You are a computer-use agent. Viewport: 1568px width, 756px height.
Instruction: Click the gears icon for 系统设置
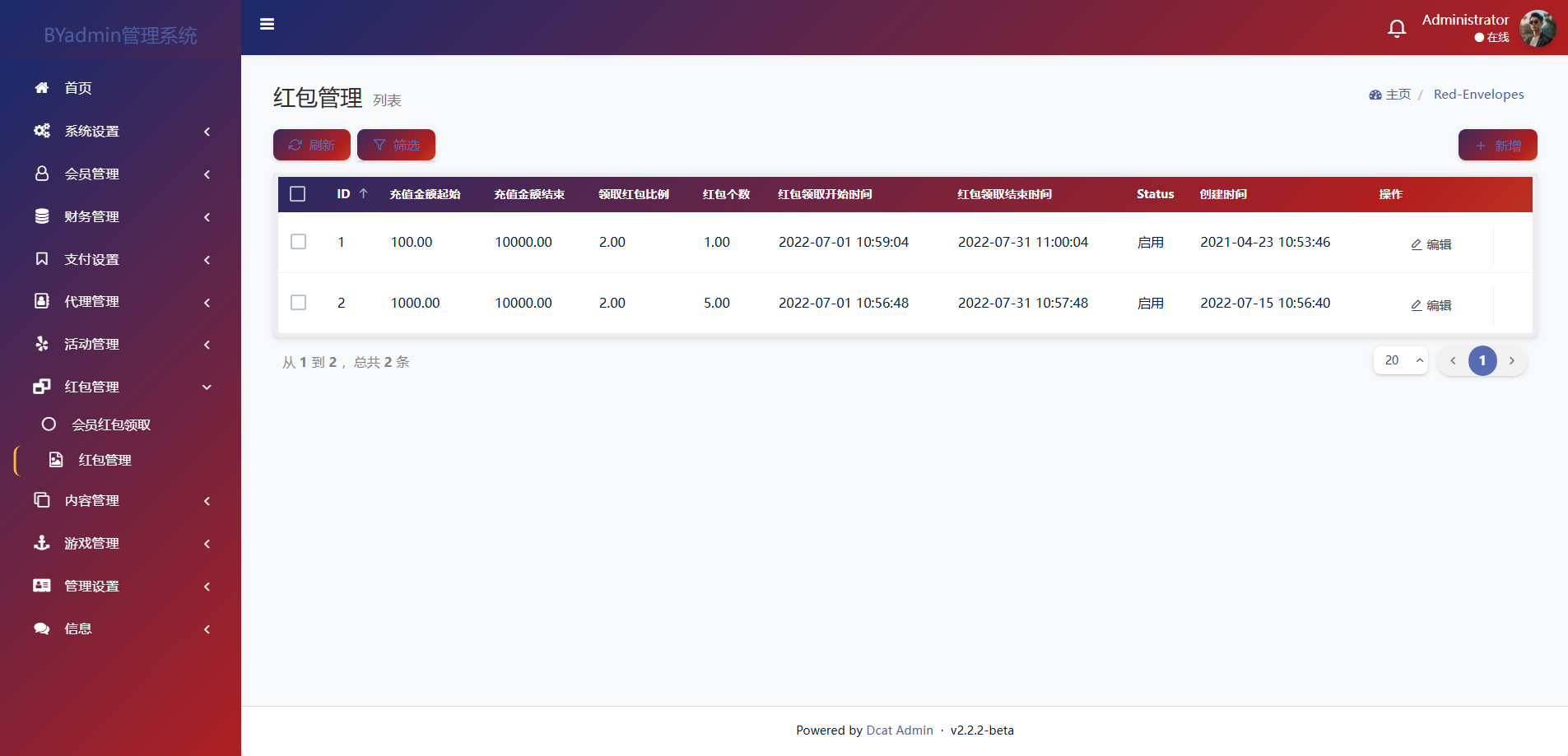tap(42, 130)
